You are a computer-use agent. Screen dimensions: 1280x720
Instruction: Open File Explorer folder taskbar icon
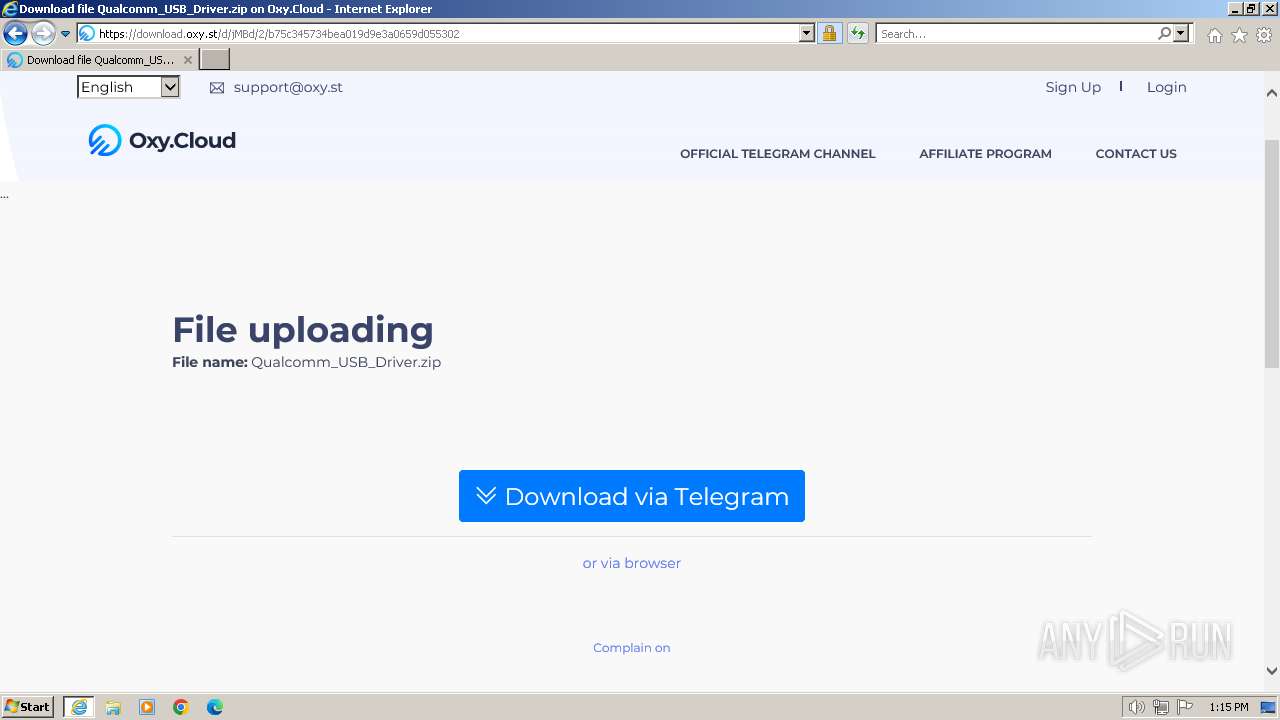pyautogui.click(x=113, y=707)
